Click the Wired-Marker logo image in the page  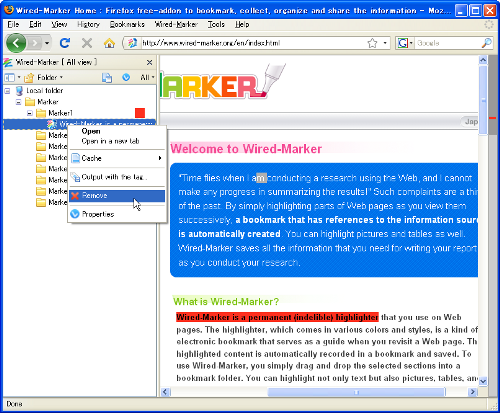coord(223,82)
